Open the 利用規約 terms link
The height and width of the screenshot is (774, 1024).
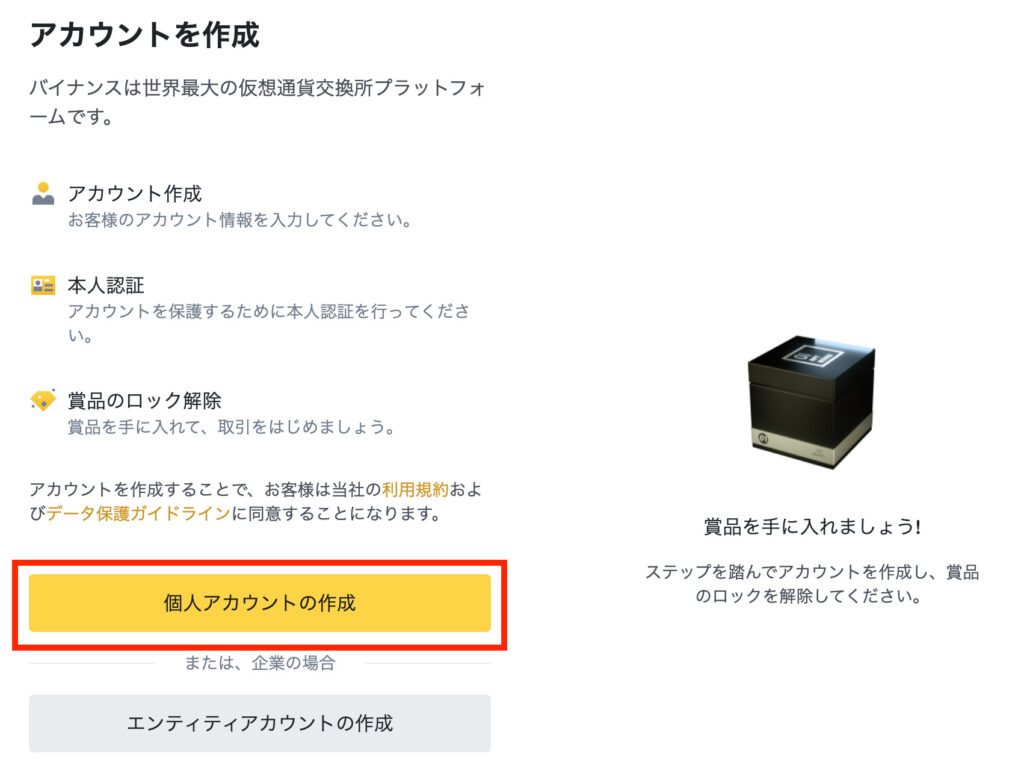pyautogui.click(x=415, y=489)
